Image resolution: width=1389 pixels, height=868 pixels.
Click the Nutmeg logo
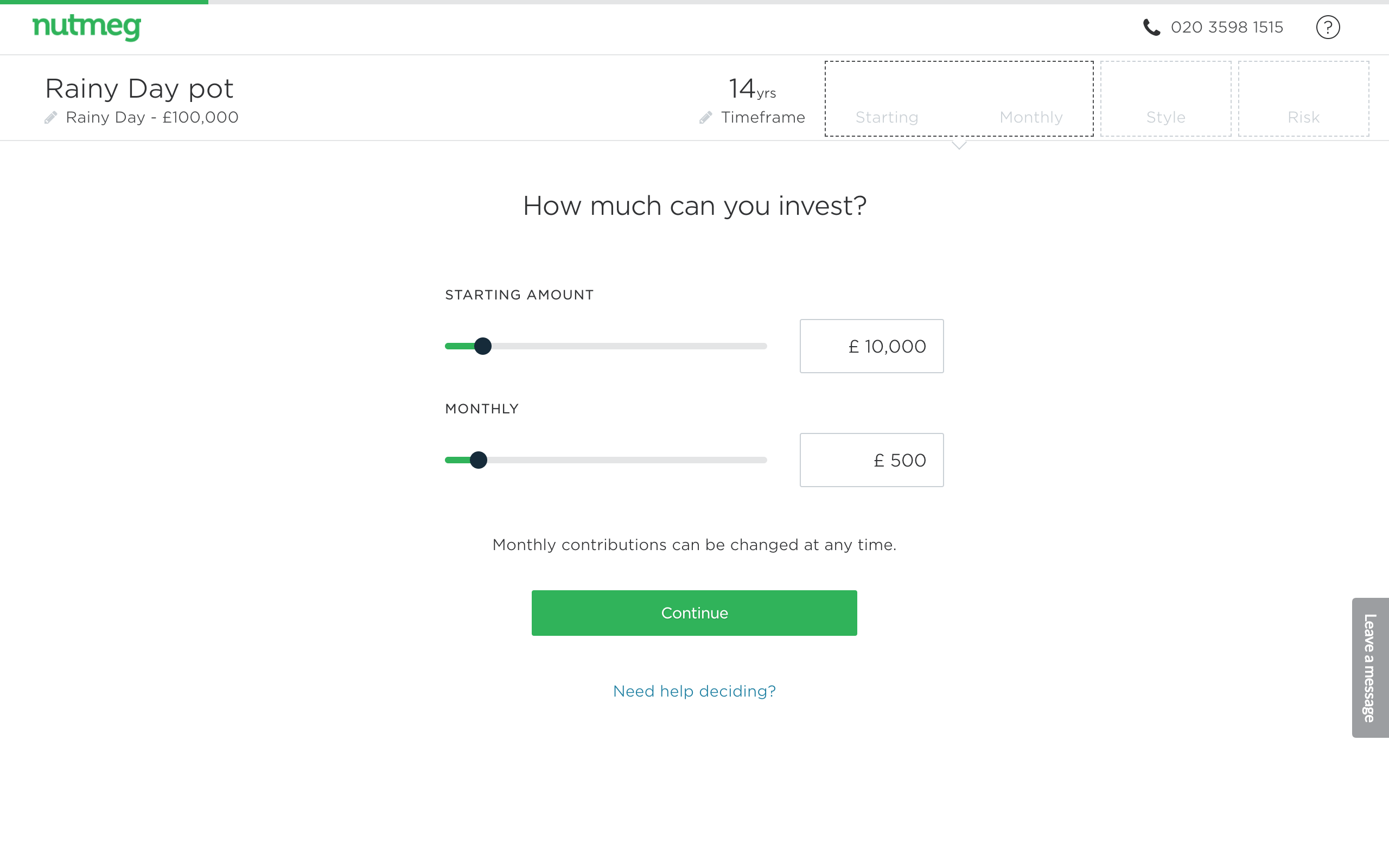pyautogui.click(x=87, y=27)
